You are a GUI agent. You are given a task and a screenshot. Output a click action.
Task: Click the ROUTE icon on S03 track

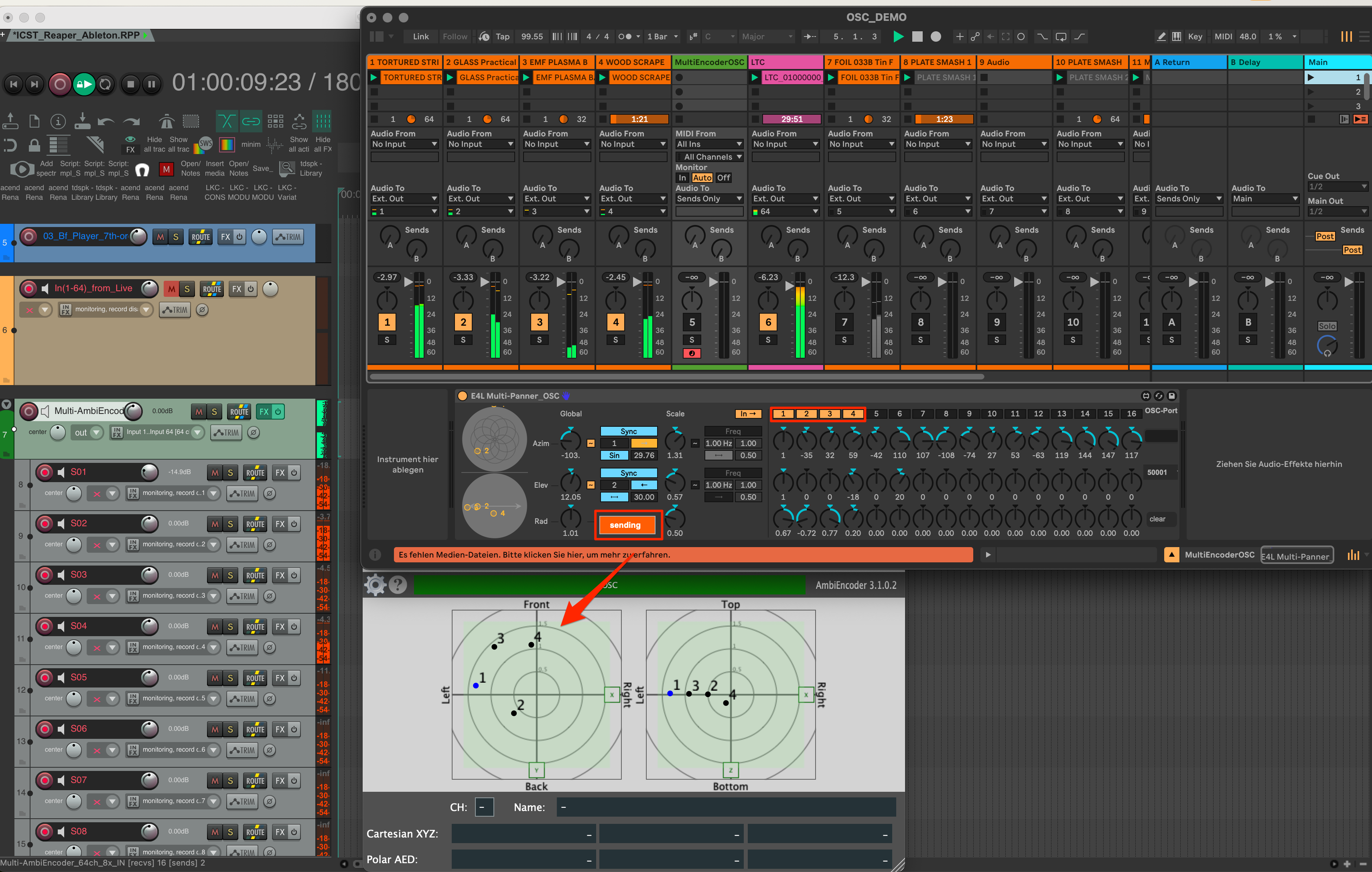coord(255,575)
